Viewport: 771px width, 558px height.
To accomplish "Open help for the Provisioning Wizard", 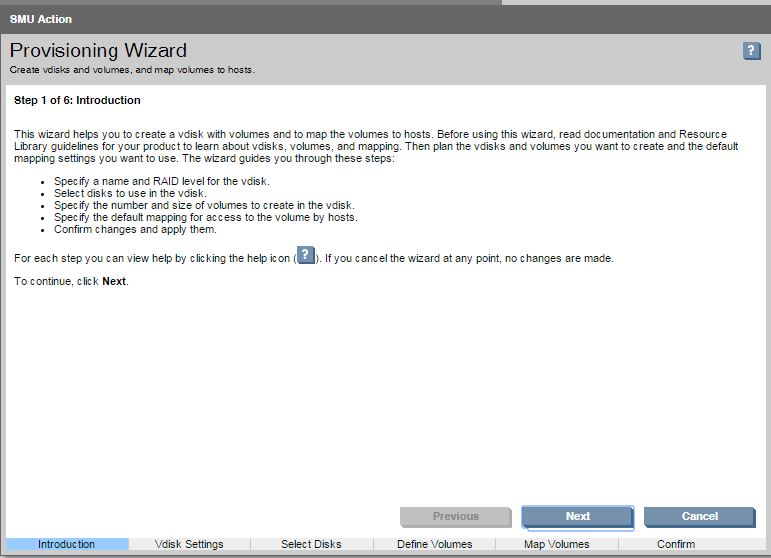I will (x=752, y=51).
